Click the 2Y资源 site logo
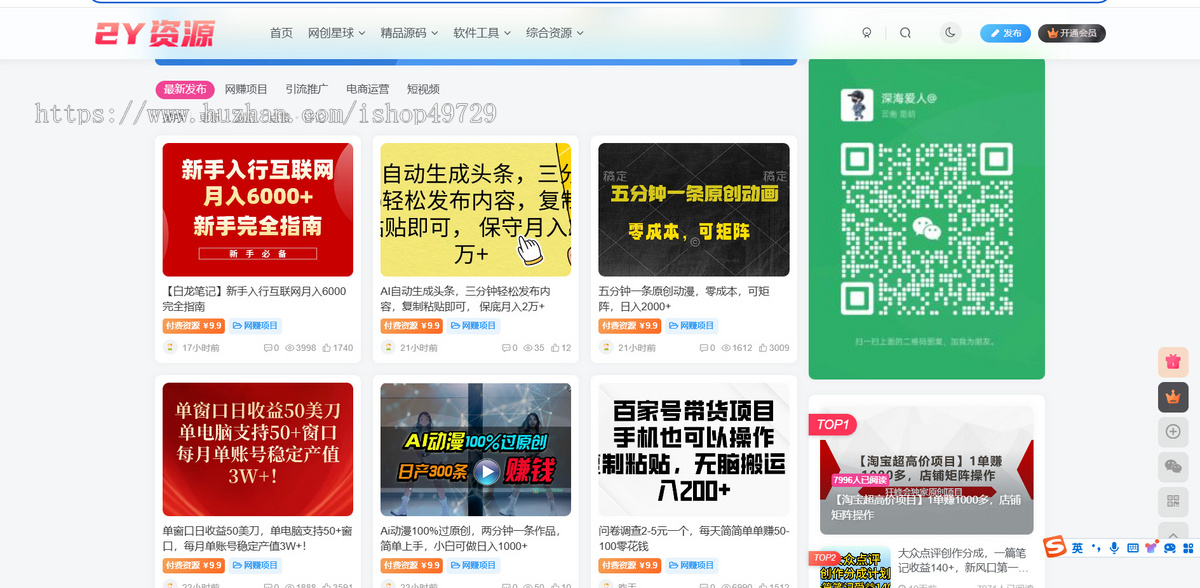 tap(154, 33)
